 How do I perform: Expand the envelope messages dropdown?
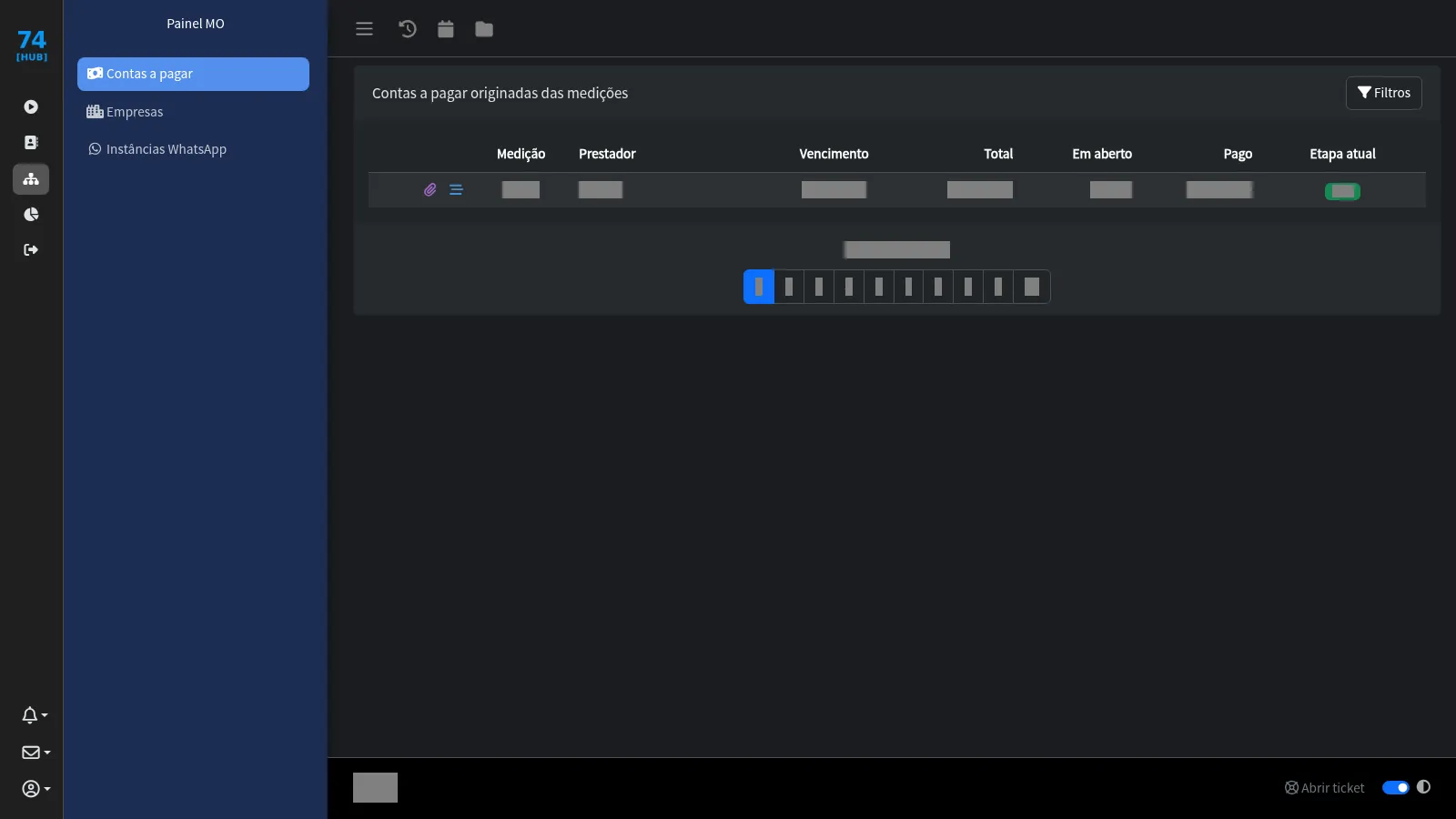click(35, 753)
